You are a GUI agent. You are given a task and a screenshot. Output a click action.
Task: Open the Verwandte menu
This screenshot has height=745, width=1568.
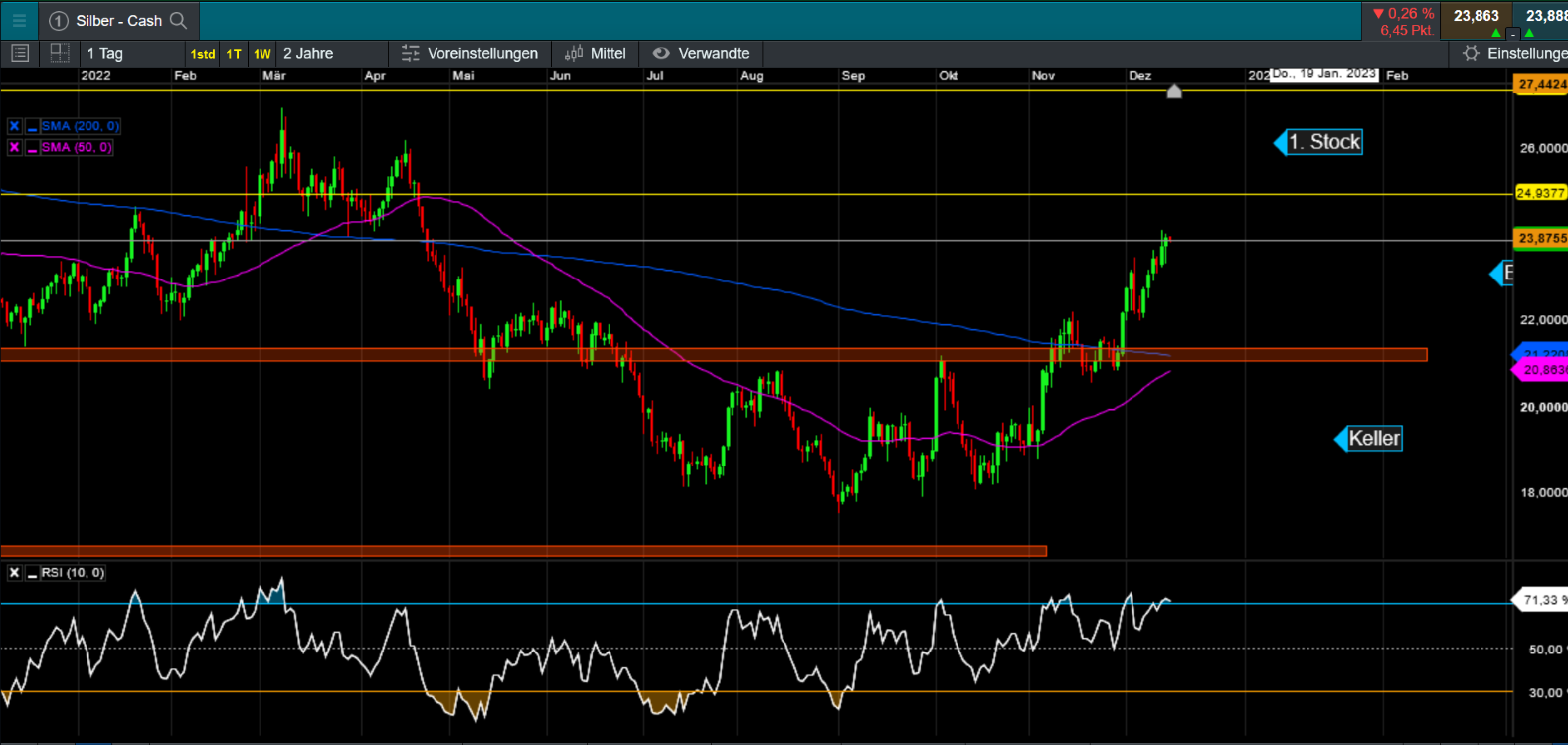tap(701, 53)
